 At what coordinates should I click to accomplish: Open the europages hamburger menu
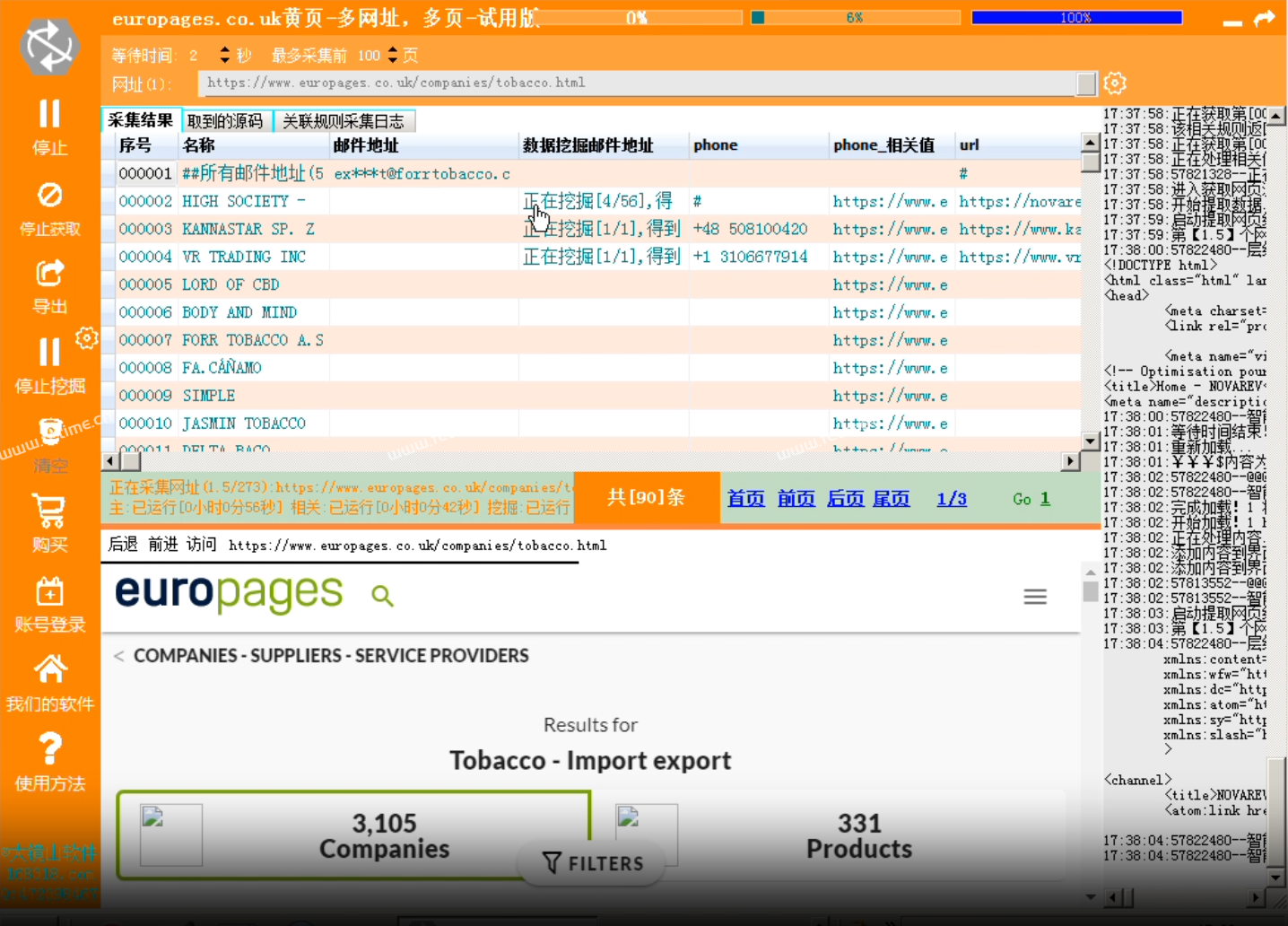[x=1035, y=597]
